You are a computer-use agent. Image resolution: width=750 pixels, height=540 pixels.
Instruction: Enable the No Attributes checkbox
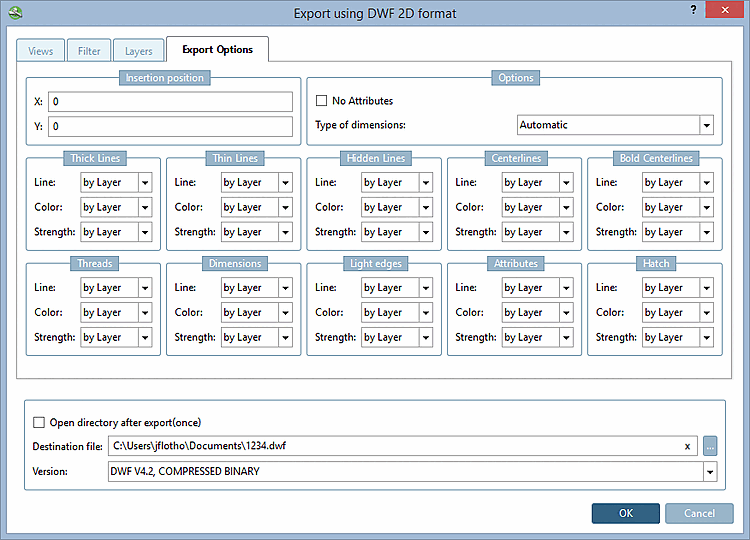click(x=322, y=101)
